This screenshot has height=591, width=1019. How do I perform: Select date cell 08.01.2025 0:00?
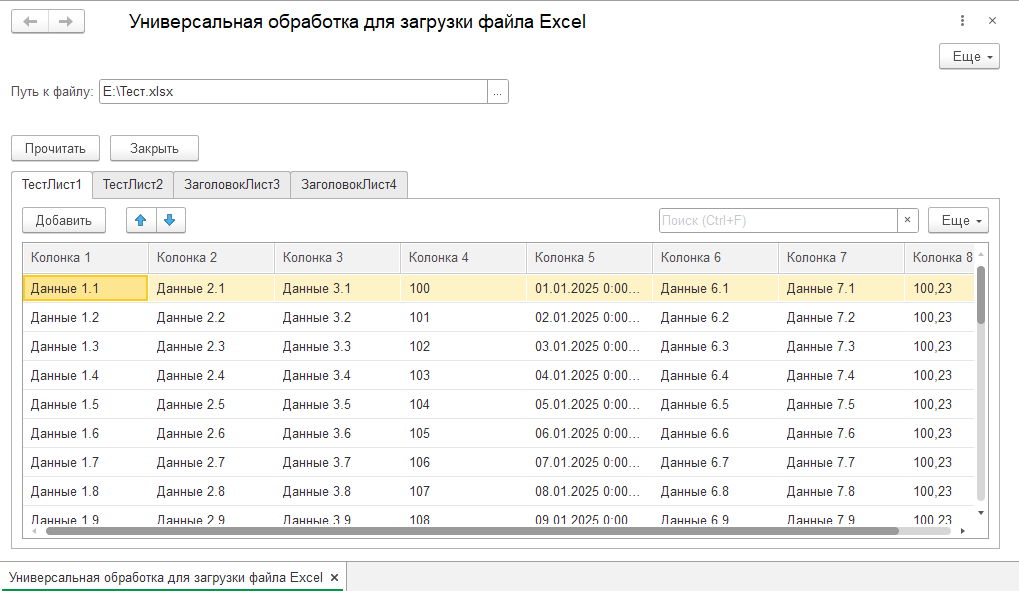[589, 492]
